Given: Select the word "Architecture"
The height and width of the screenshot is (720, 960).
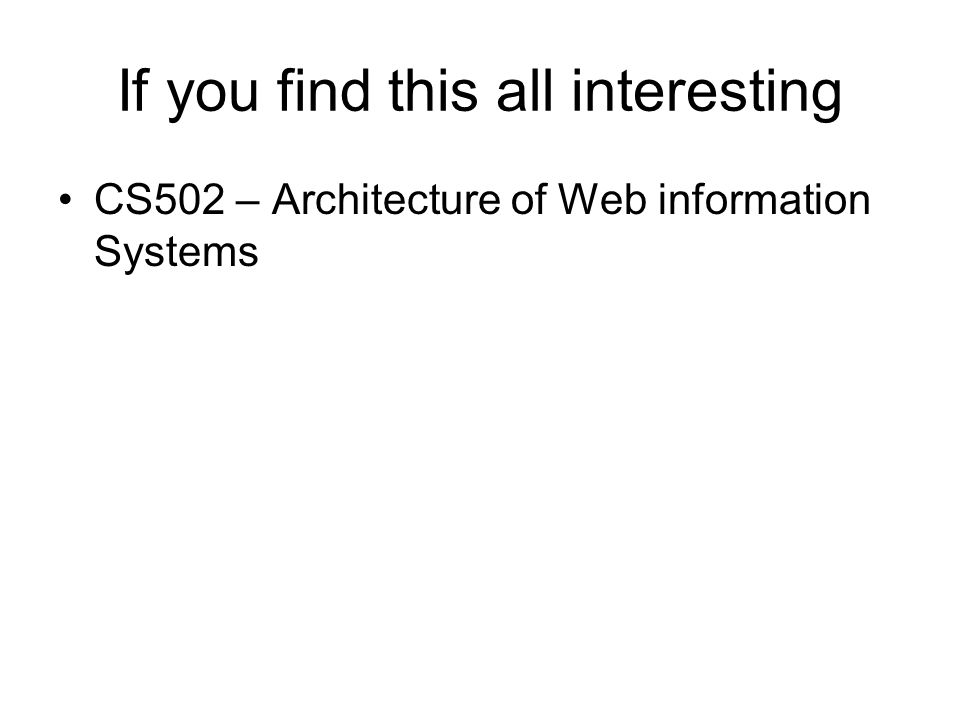Looking at the screenshot, I should (x=386, y=200).
